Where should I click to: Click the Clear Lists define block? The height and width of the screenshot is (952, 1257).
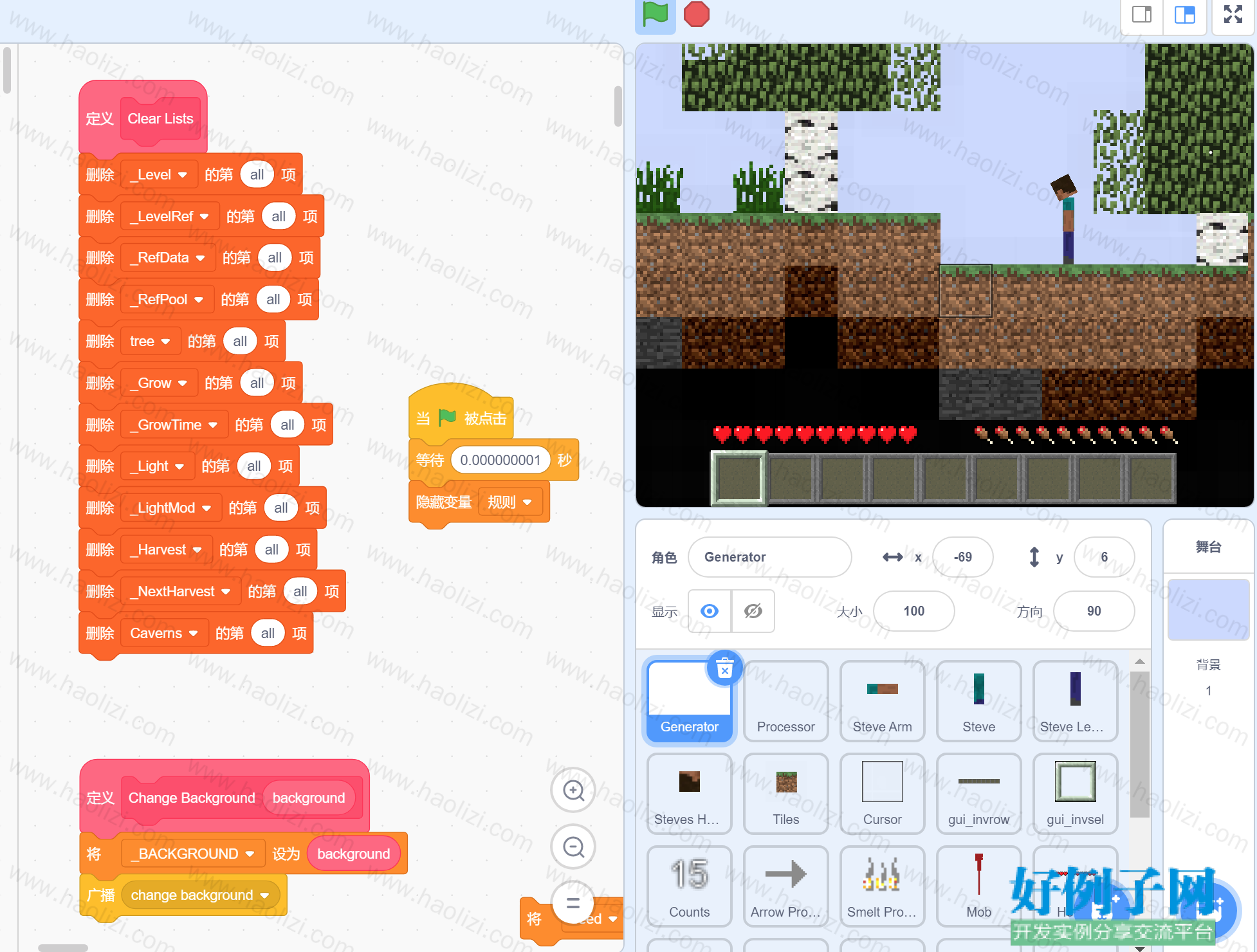click(x=143, y=118)
